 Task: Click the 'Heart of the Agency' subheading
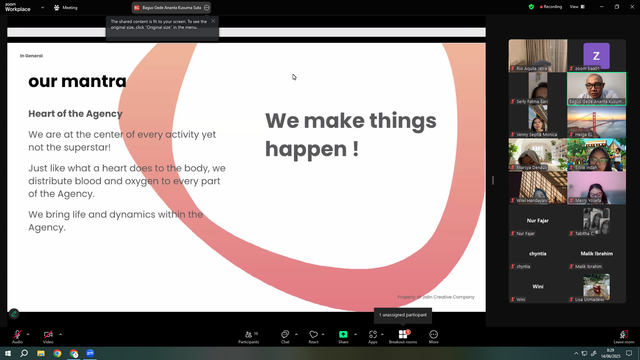pyautogui.click(x=75, y=114)
